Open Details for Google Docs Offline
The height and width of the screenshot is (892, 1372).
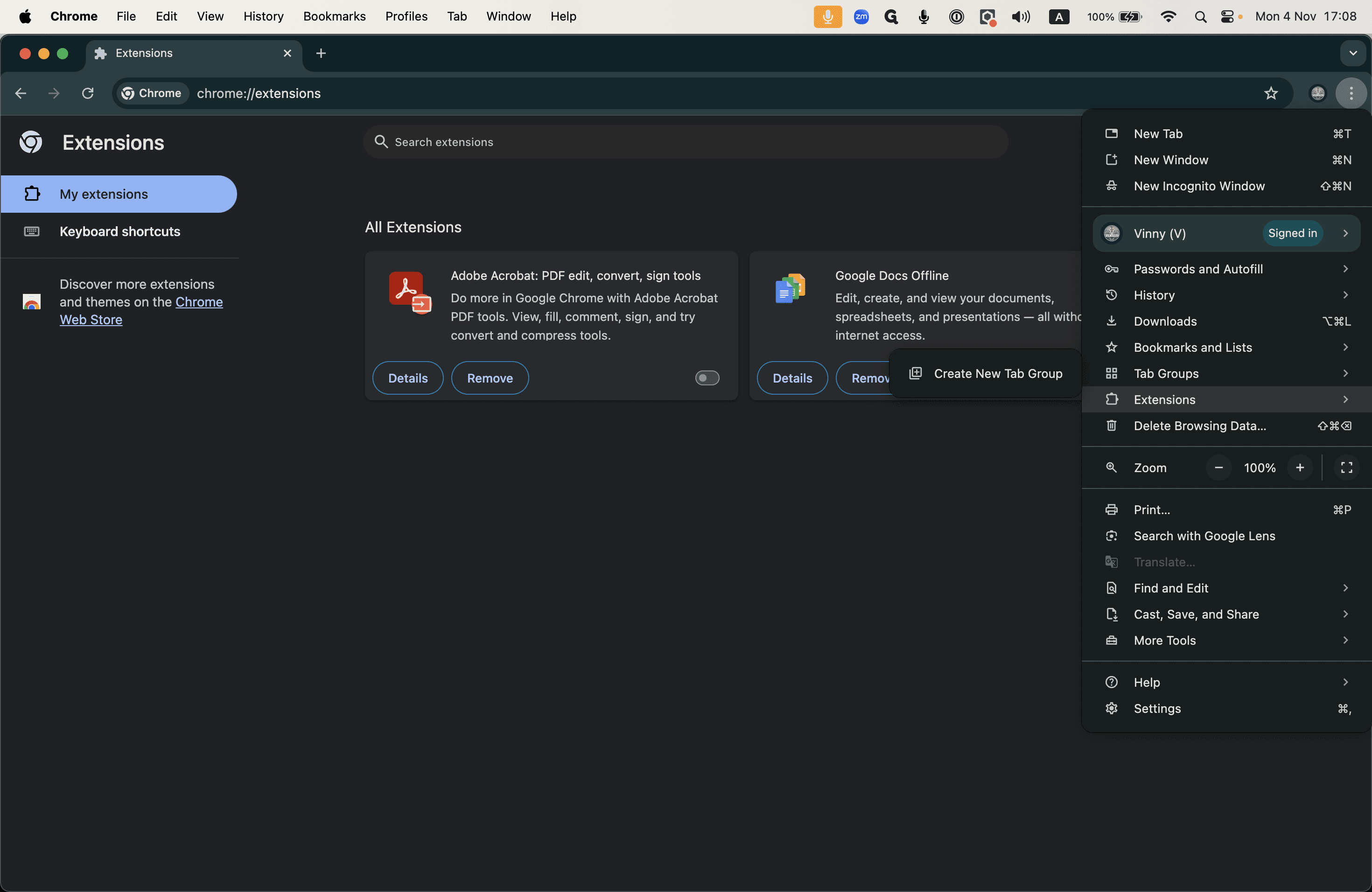click(793, 378)
